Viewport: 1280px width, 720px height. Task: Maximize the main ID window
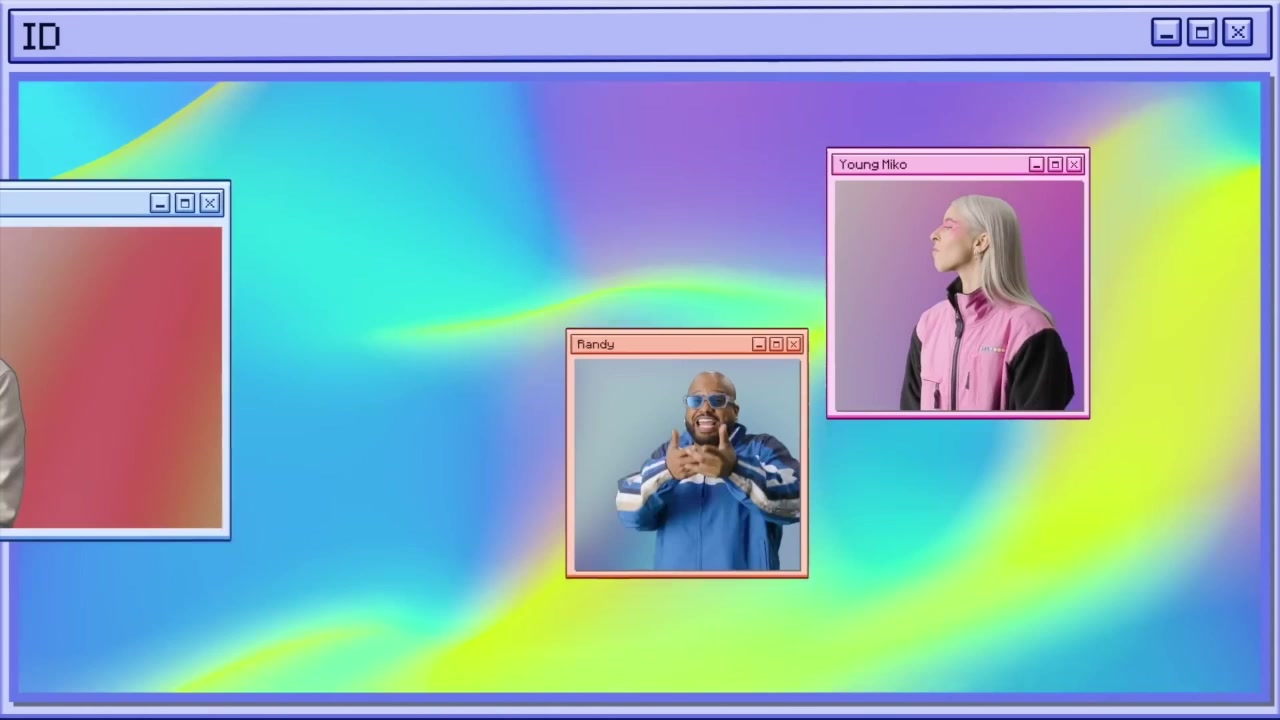(x=1202, y=33)
